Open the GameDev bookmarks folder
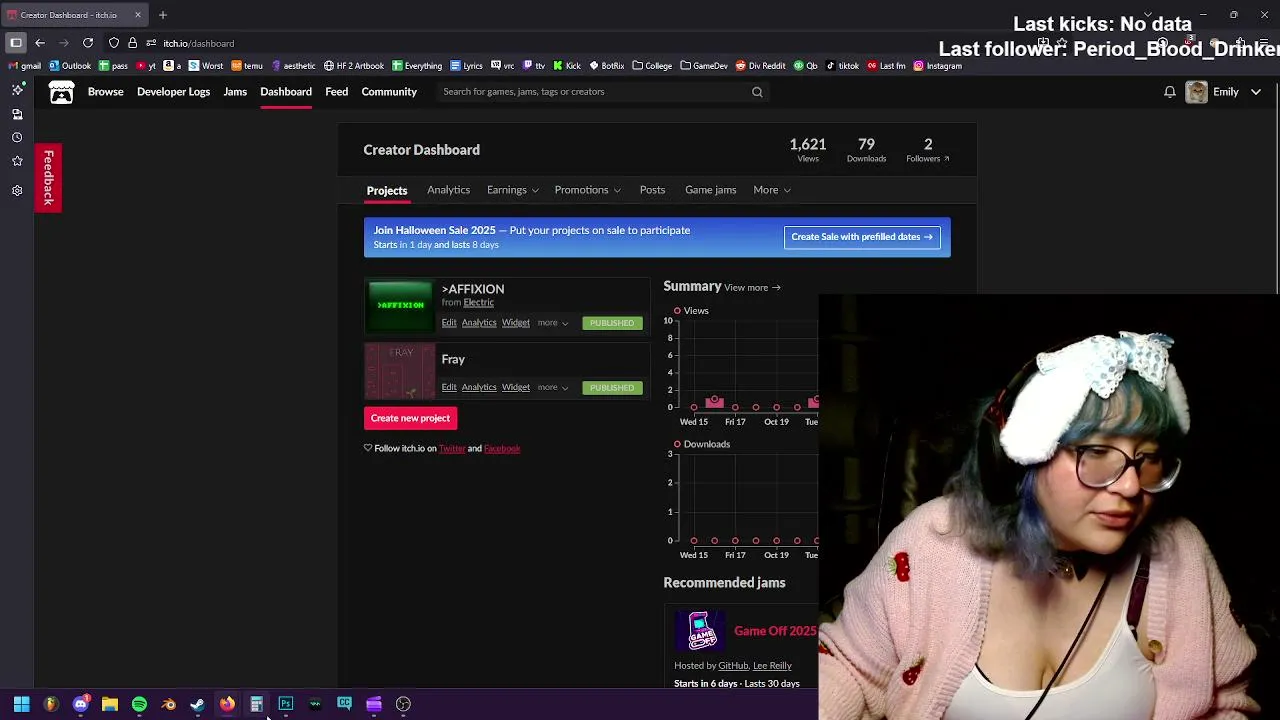The image size is (1280, 720). [x=704, y=66]
